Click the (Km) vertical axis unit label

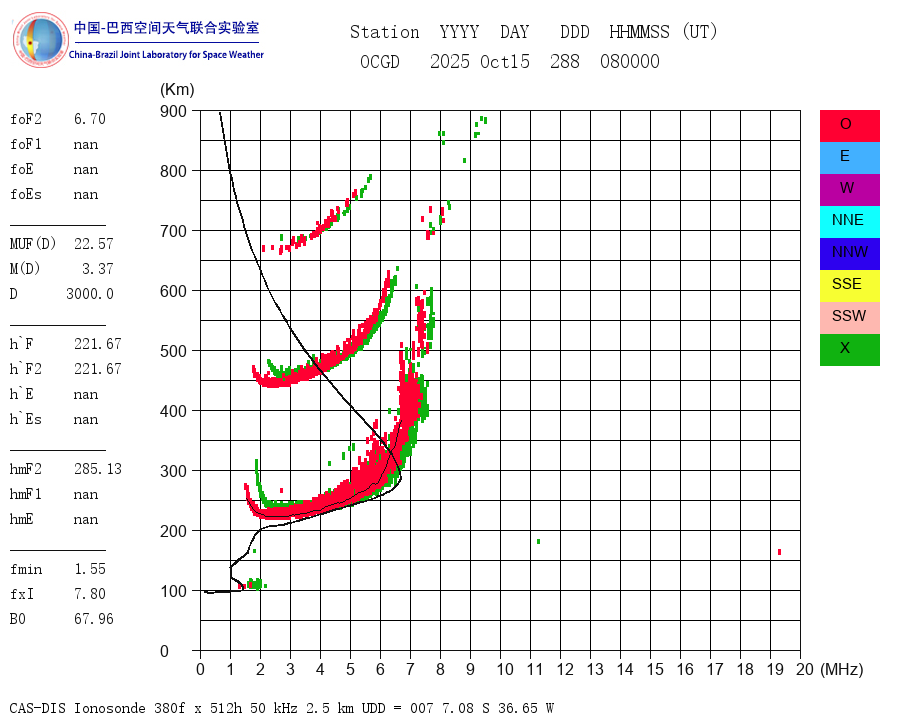tap(177, 90)
